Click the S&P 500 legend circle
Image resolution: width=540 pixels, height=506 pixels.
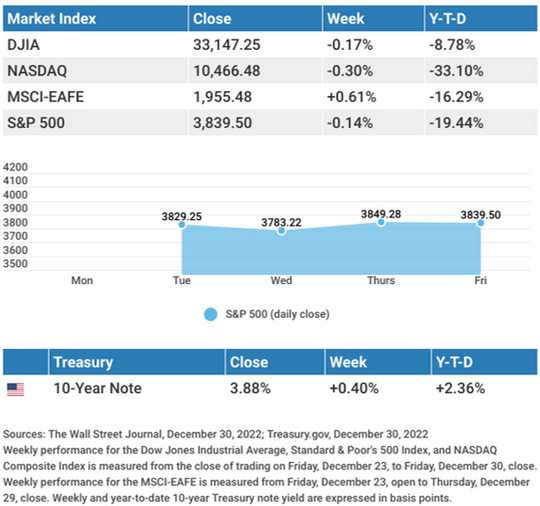click(x=210, y=314)
